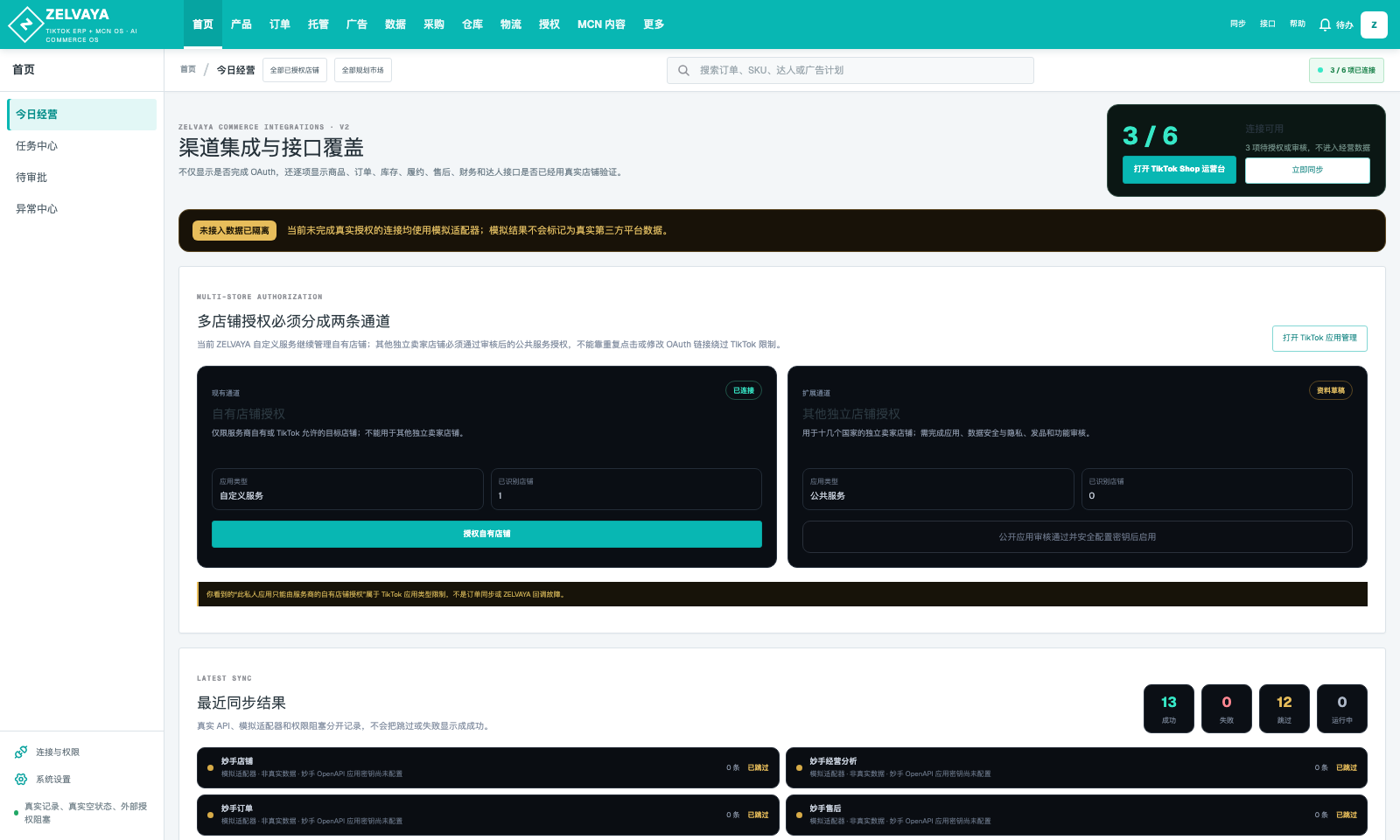1400x840 pixels.
Task: Click the 同步 link in header
Action: (x=1238, y=24)
